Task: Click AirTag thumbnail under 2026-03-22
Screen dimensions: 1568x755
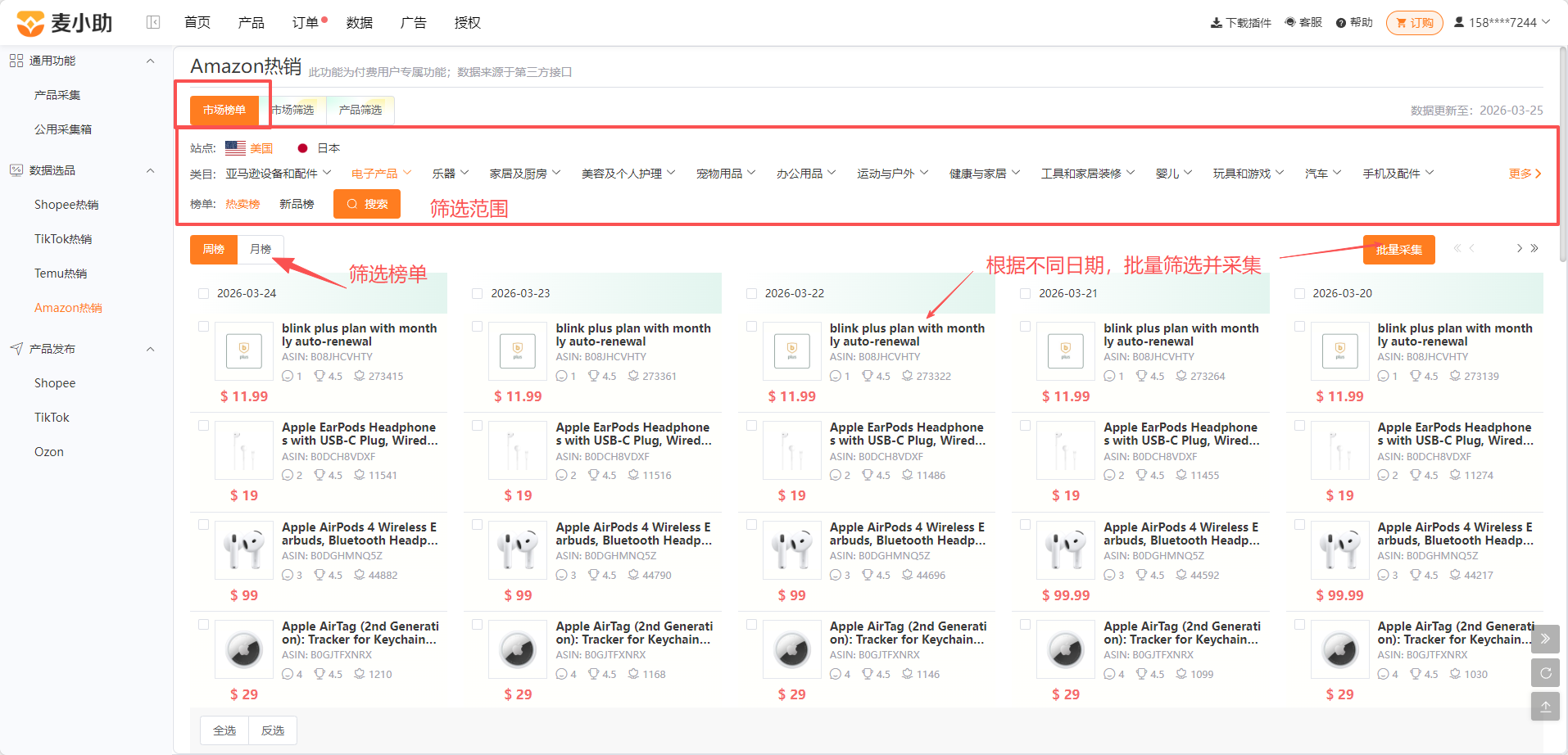Action: pos(792,649)
